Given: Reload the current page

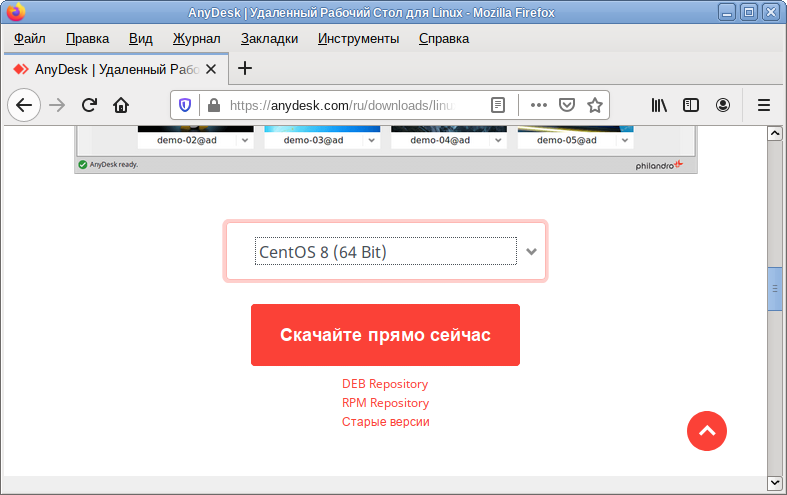Looking at the screenshot, I should point(89,105).
